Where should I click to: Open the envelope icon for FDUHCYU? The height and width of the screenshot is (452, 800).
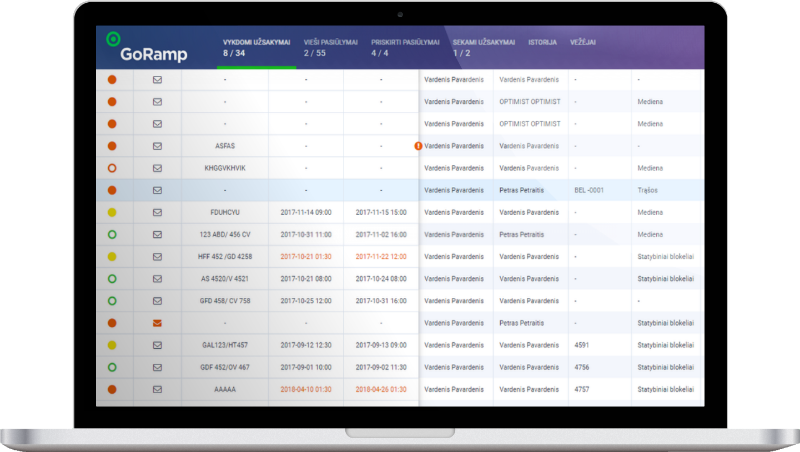157,212
